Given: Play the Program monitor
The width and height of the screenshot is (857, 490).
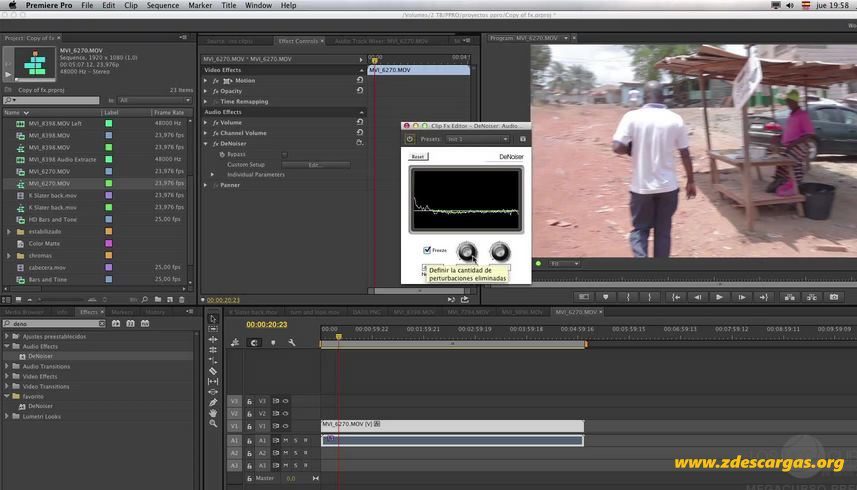Looking at the screenshot, I should click(x=719, y=297).
